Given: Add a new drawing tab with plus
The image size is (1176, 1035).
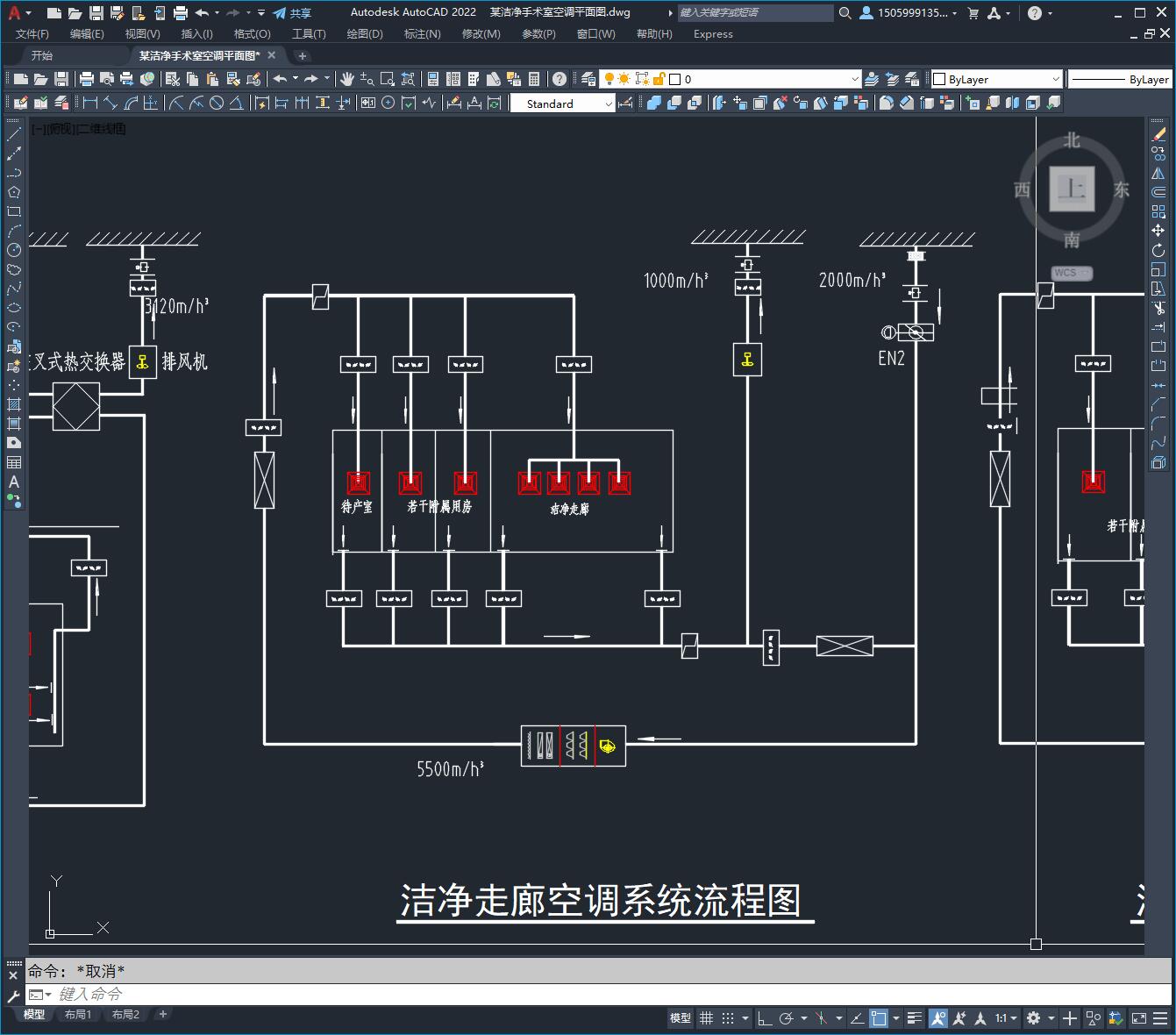Looking at the screenshot, I should (x=303, y=55).
